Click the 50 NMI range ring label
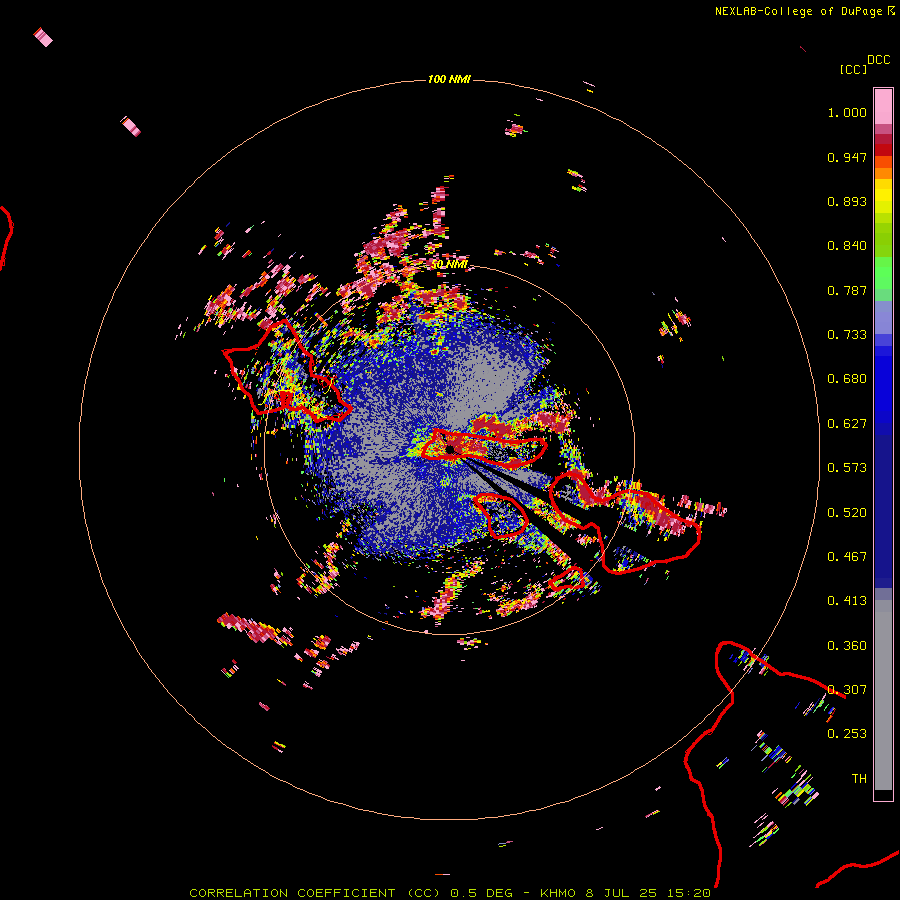Viewport: 900px width, 900px height. pos(449,265)
